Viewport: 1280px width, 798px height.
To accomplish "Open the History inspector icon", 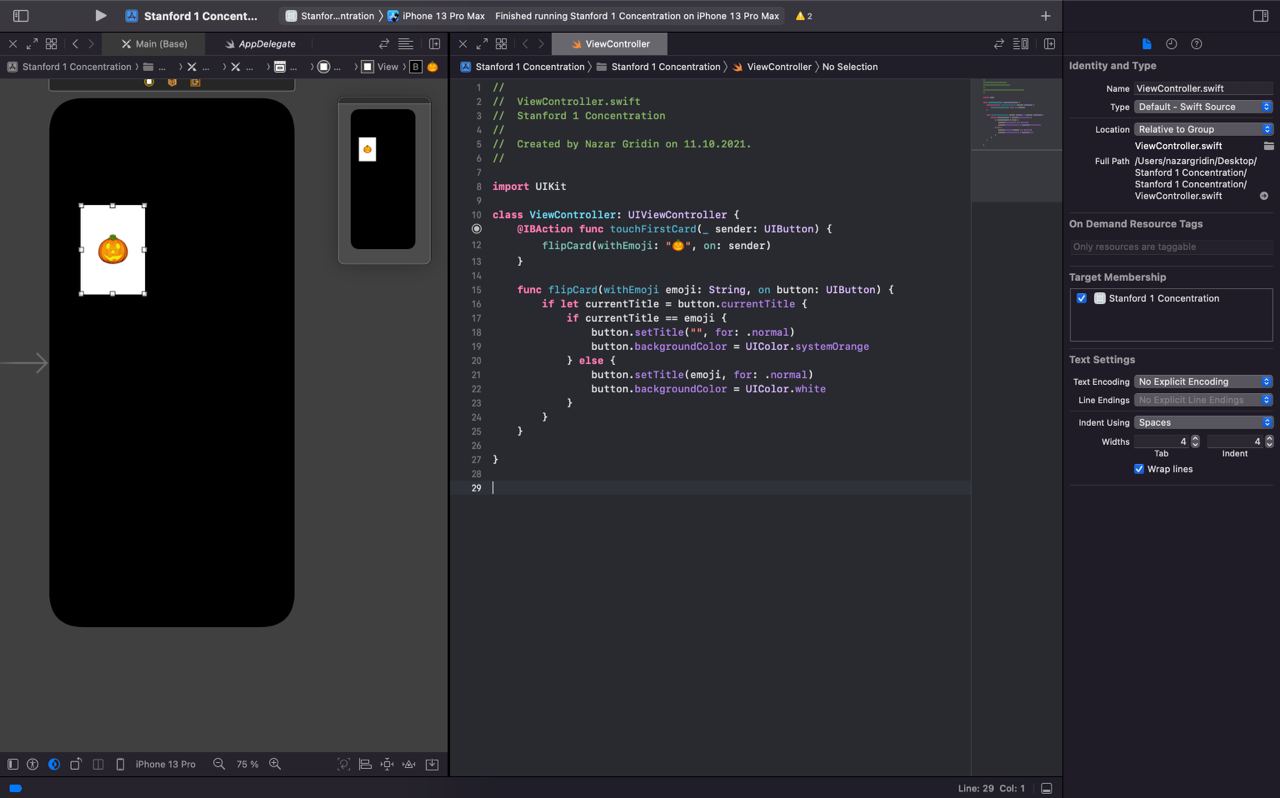I will [1171, 44].
